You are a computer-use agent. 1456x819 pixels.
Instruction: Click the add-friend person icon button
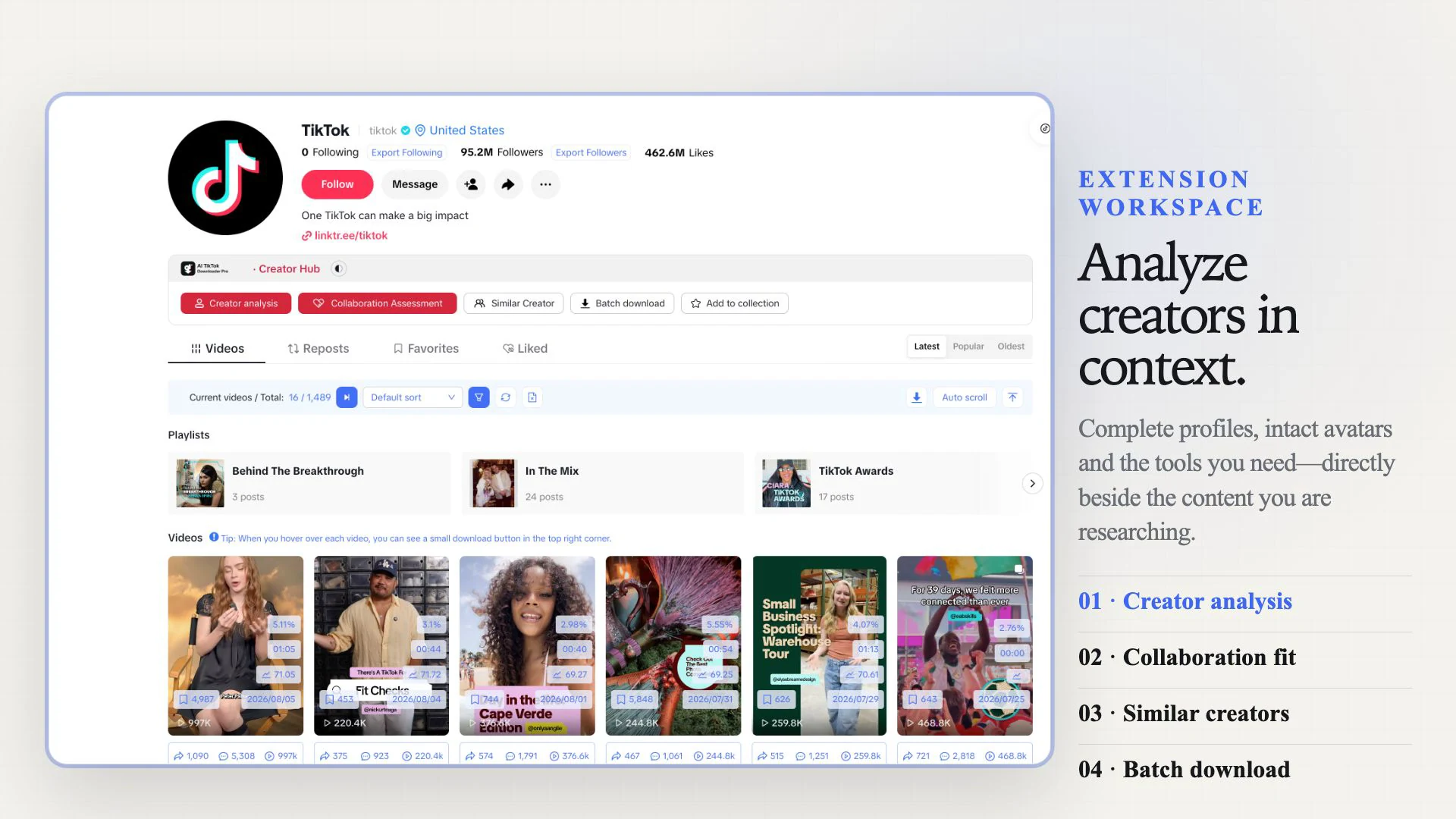[471, 184]
